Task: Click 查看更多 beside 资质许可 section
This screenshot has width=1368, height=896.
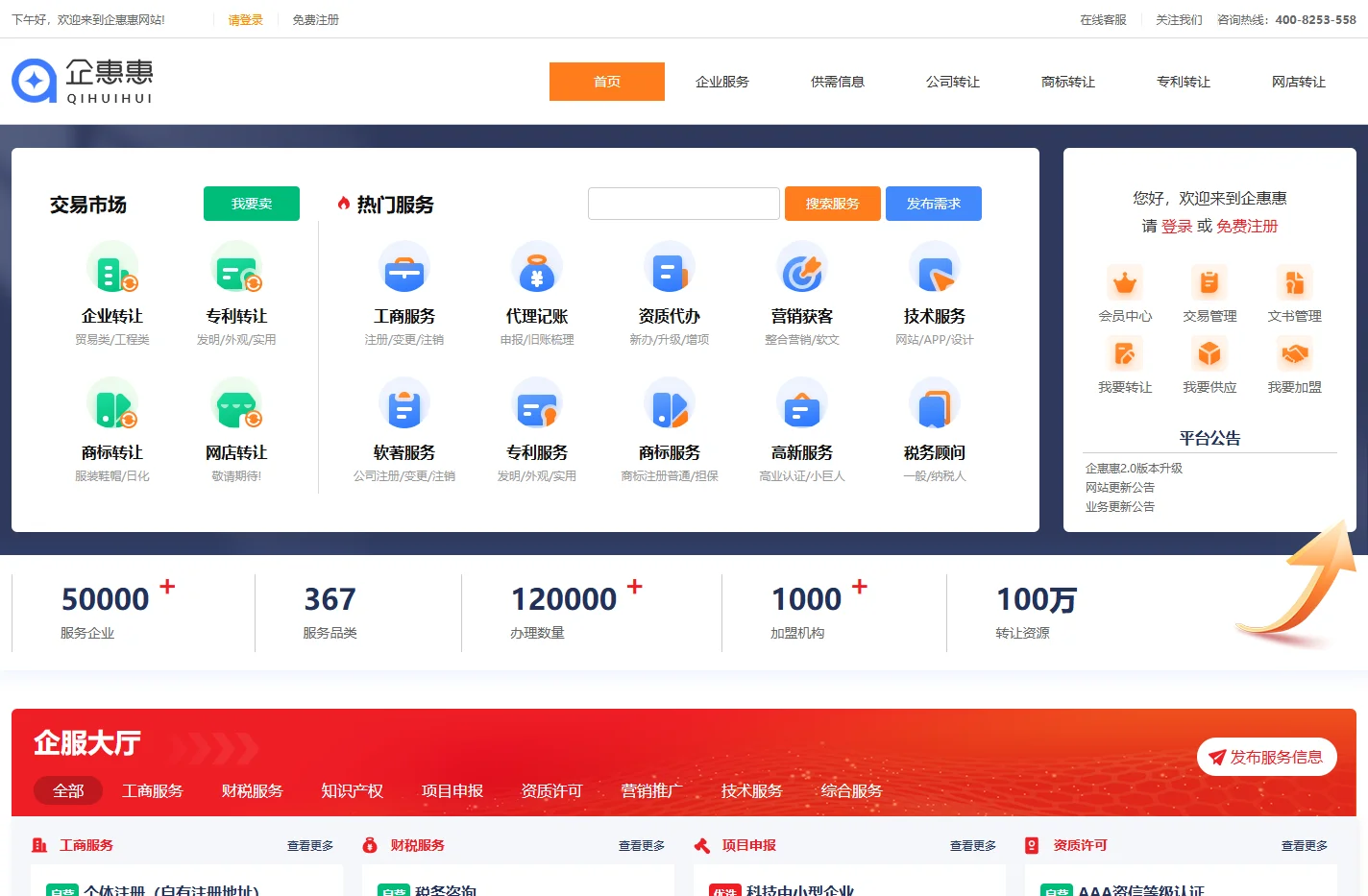Action: tap(1305, 846)
